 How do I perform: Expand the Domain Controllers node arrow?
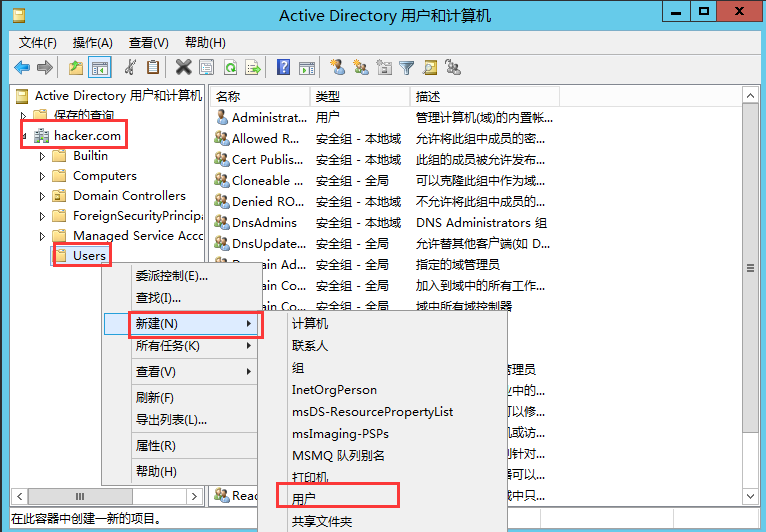click(x=42, y=196)
